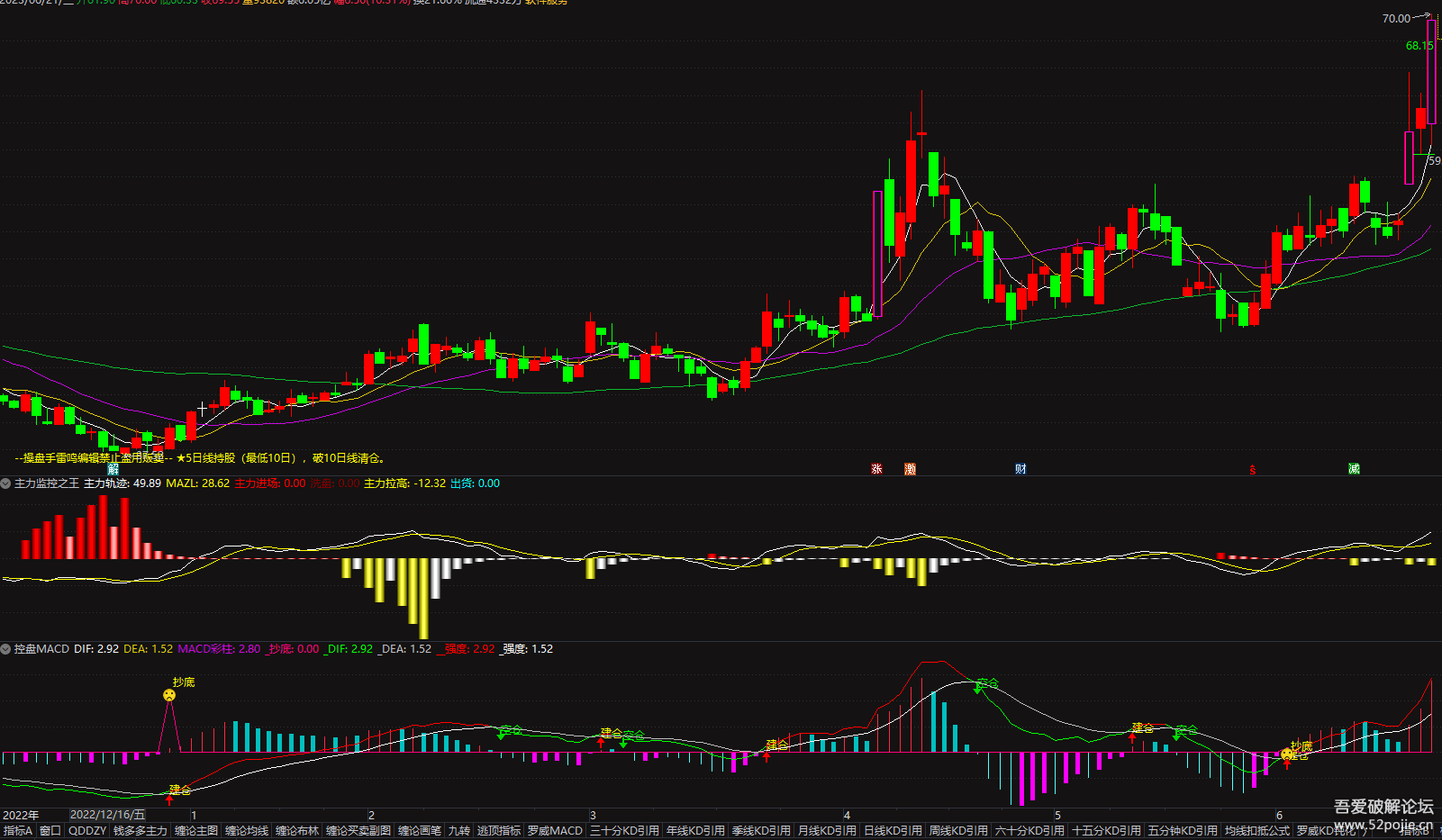Click the 主力进场: 0.00 value
Image resolution: width=1442 pixels, height=840 pixels.
click(270, 483)
